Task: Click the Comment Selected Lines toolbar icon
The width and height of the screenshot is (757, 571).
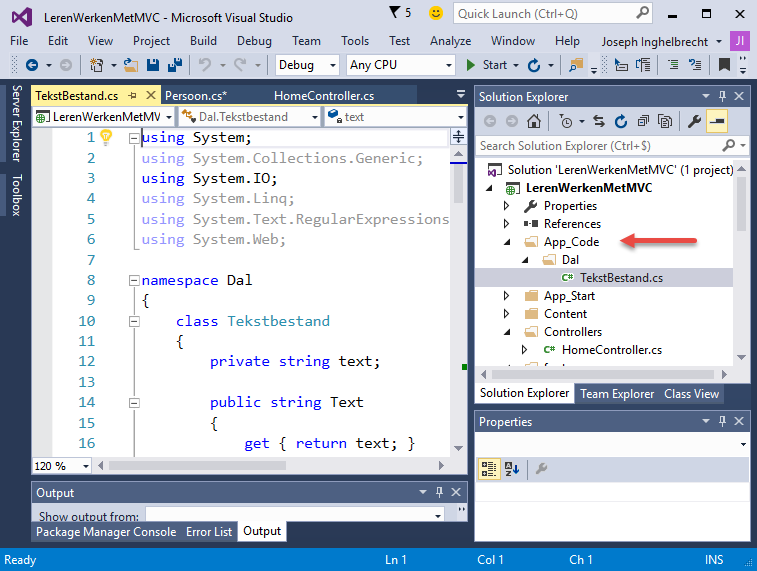Action: pos(673,65)
